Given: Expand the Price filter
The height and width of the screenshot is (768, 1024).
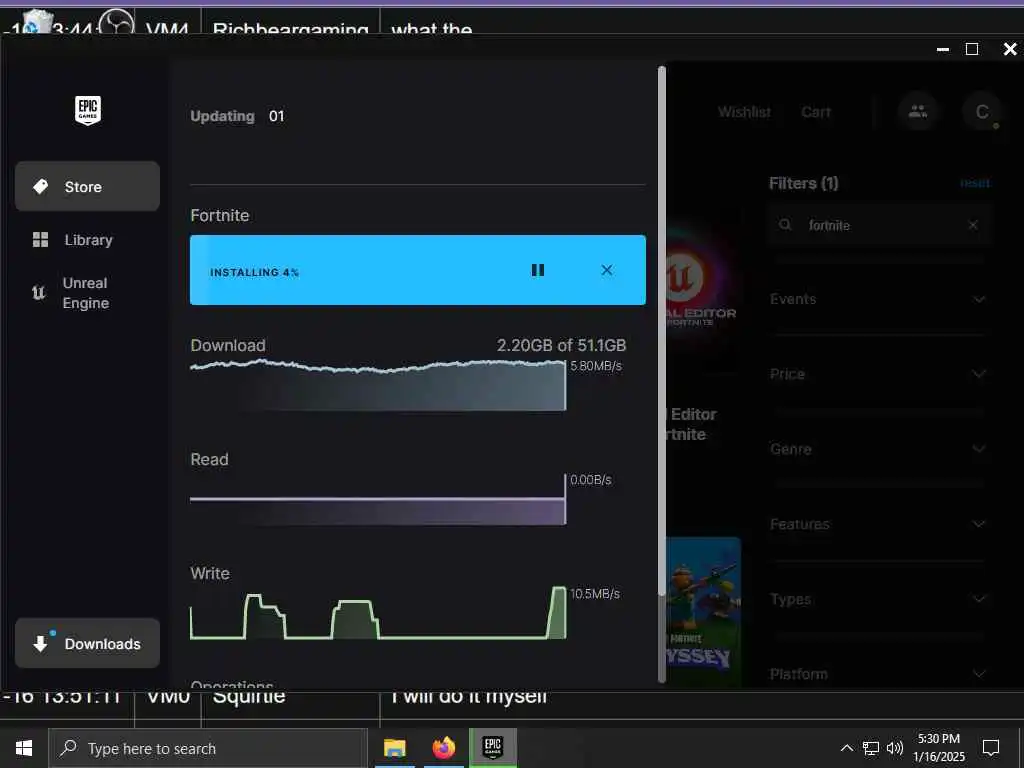Looking at the screenshot, I should (x=879, y=374).
